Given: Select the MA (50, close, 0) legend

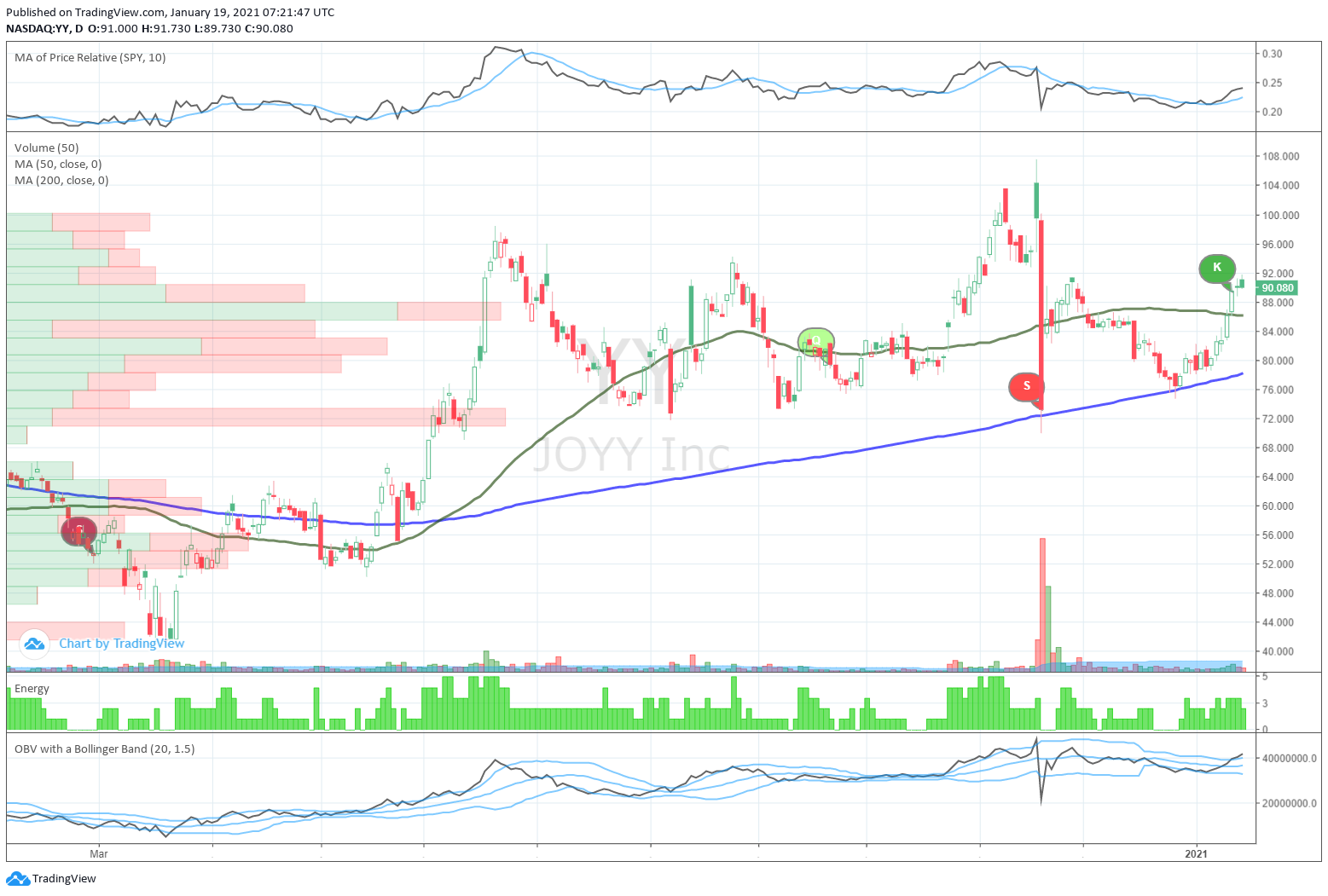Looking at the screenshot, I should point(58,165).
